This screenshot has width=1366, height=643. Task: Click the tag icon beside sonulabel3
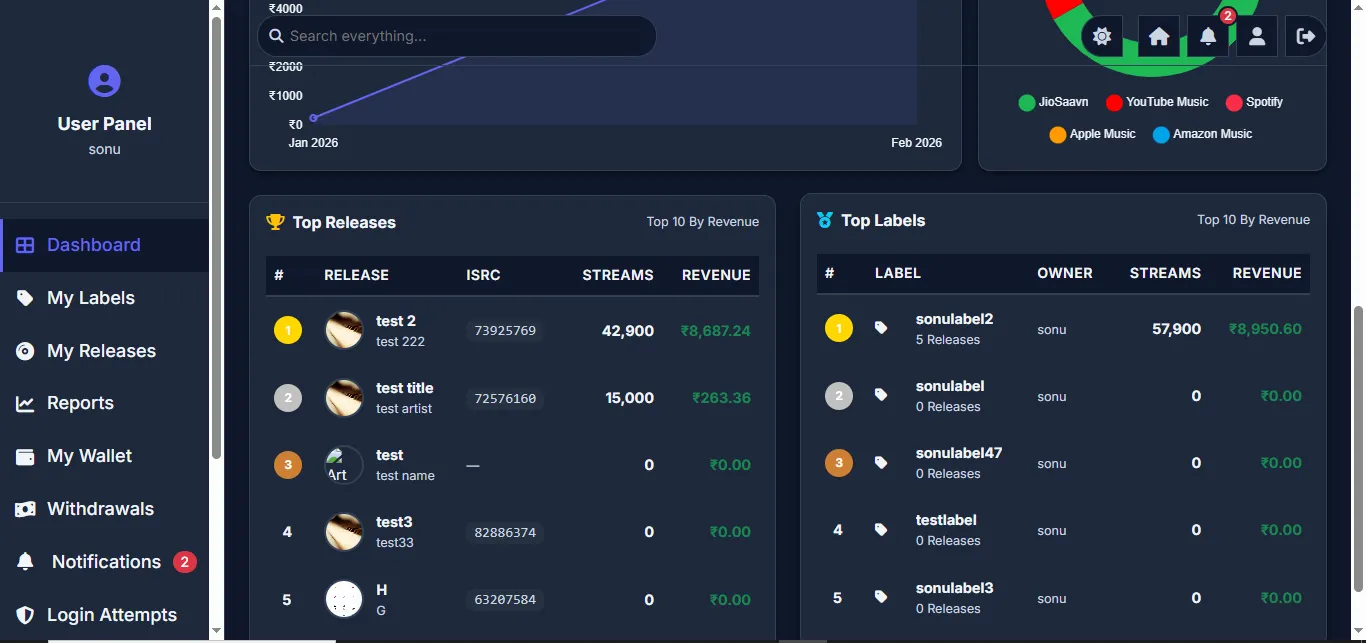pyautogui.click(x=881, y=597)
